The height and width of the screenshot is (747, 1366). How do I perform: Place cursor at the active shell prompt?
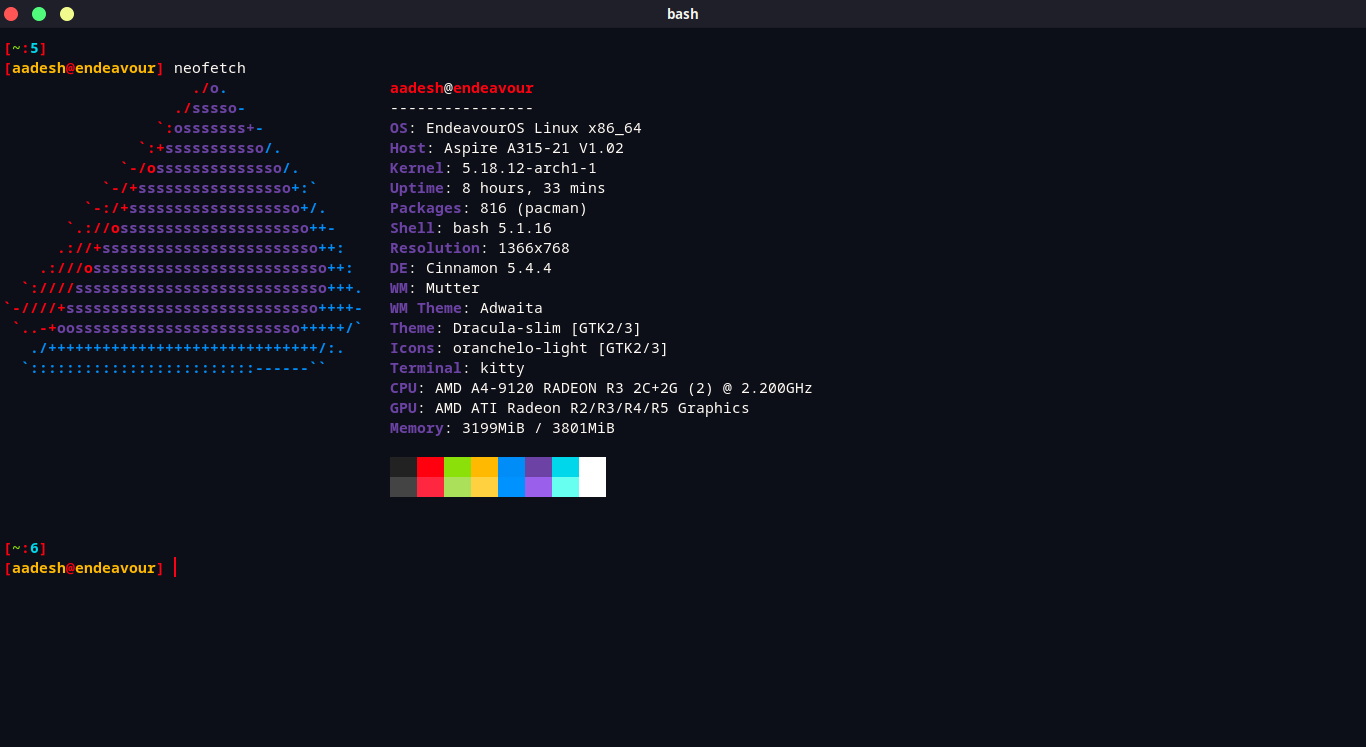pos(175,568)
